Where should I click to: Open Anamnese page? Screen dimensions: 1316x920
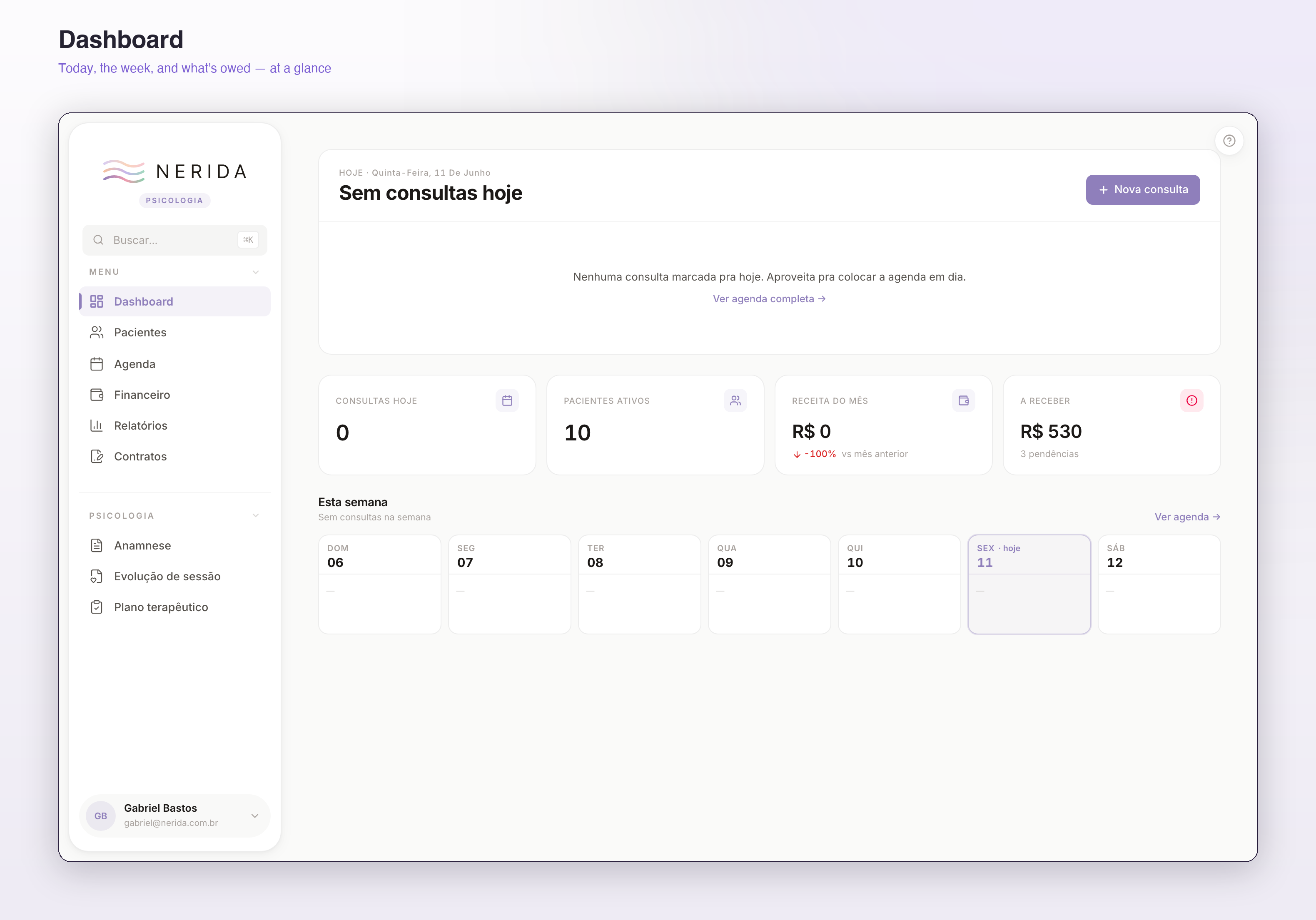click(175, 545)
